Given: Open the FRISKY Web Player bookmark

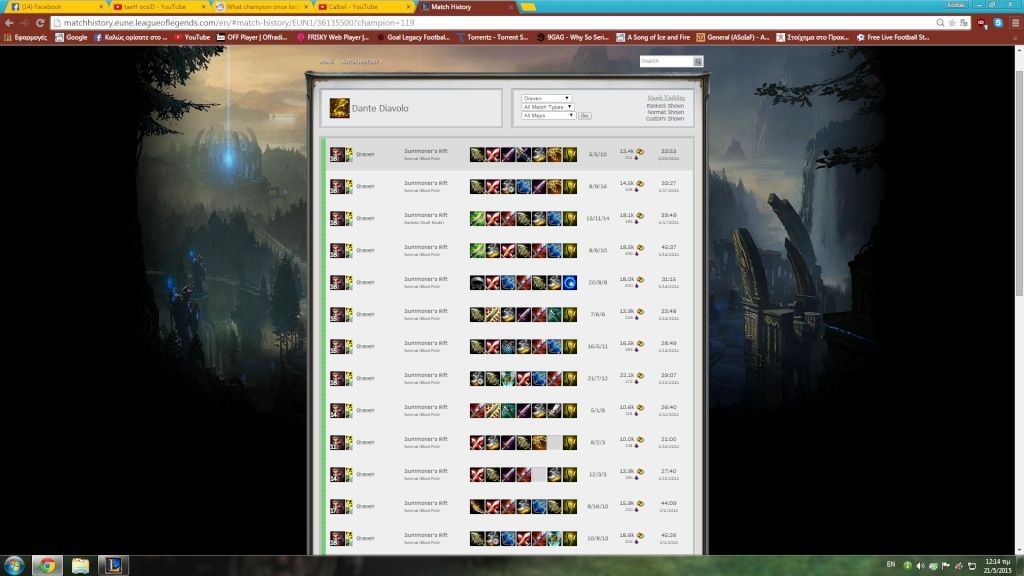Looking at the screenshot, I should (332, 37).
